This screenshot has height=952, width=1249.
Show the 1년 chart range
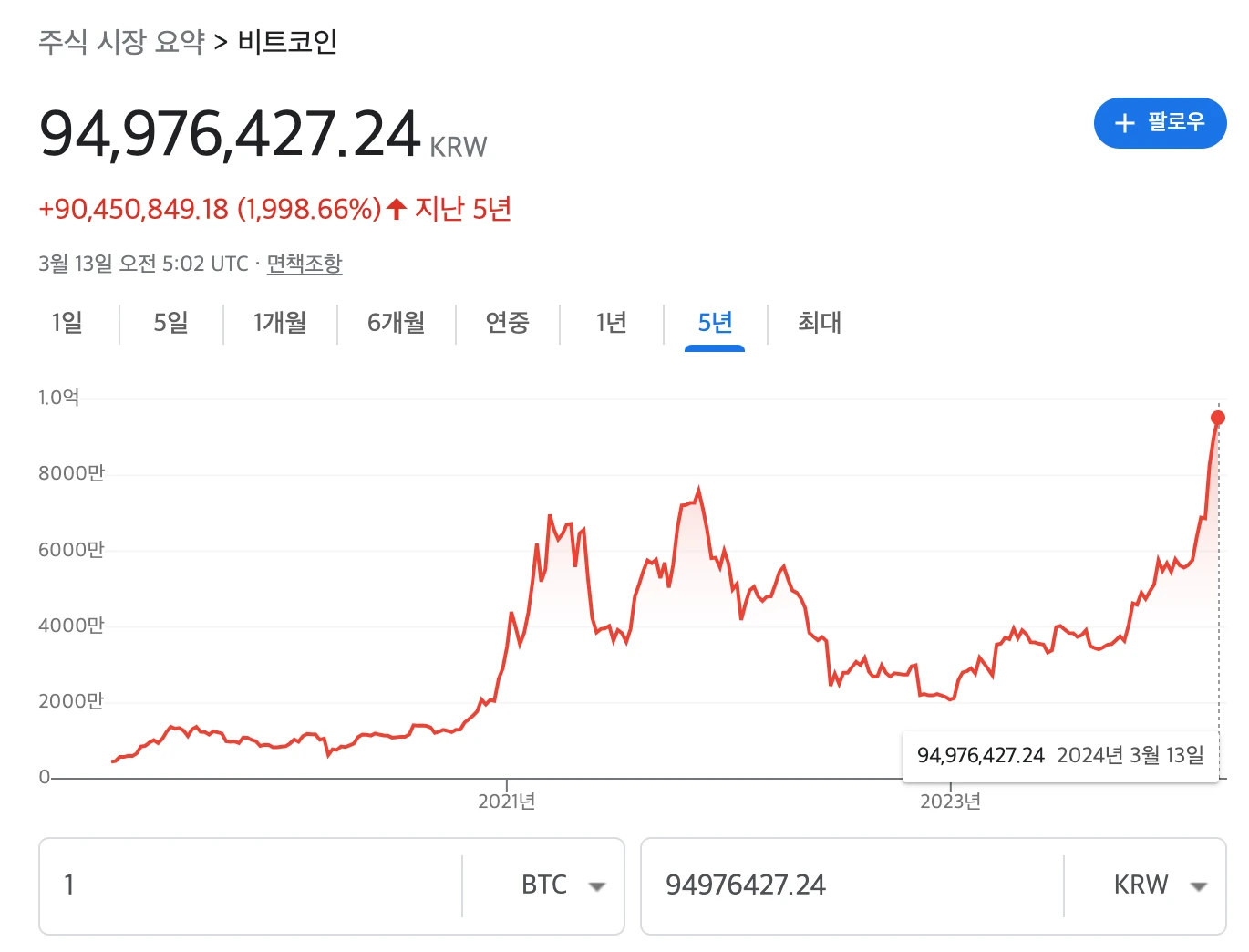[x=611, y=322]
